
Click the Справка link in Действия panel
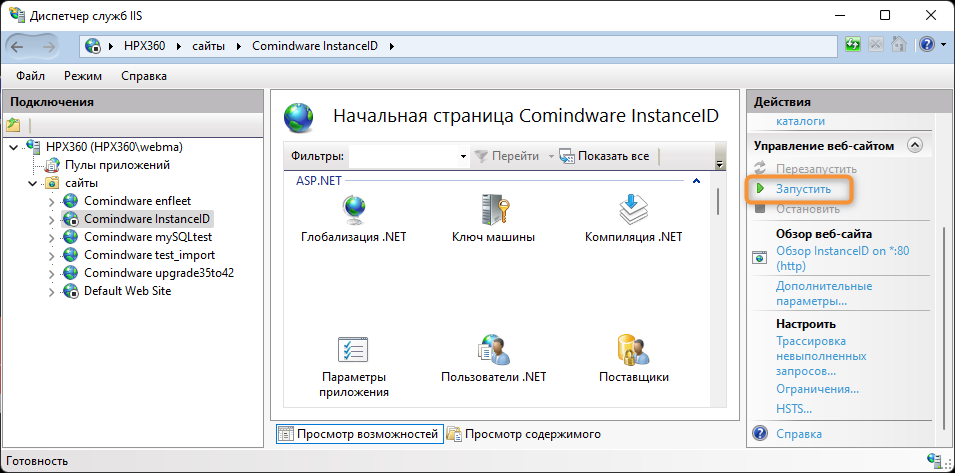(798, 433)
